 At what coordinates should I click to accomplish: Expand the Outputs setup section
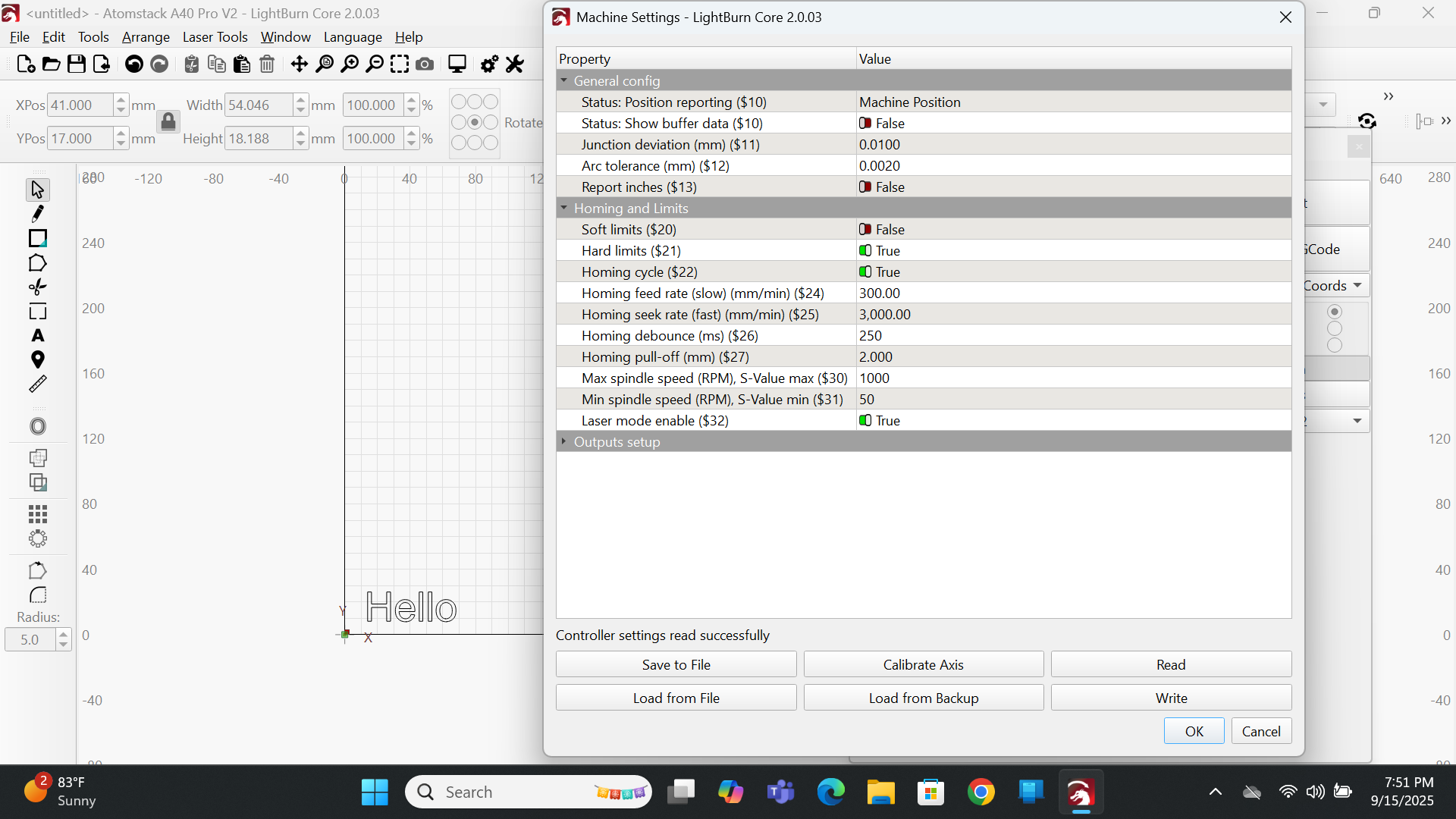click(563, 441)
